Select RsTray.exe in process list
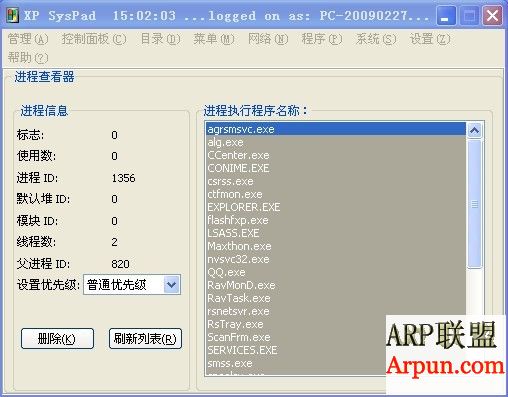Image resolution: width=508 pixels, height=397 pixels. click(x=296, y=324)
